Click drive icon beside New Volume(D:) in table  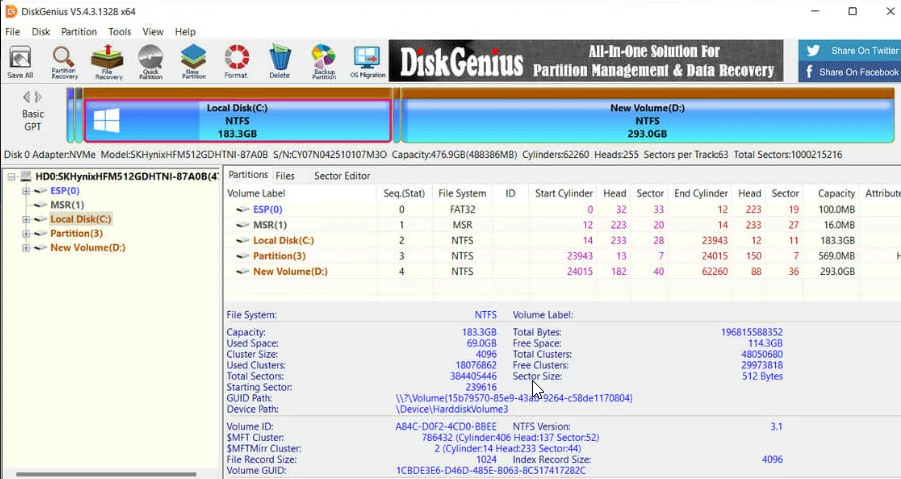[243, 272]
